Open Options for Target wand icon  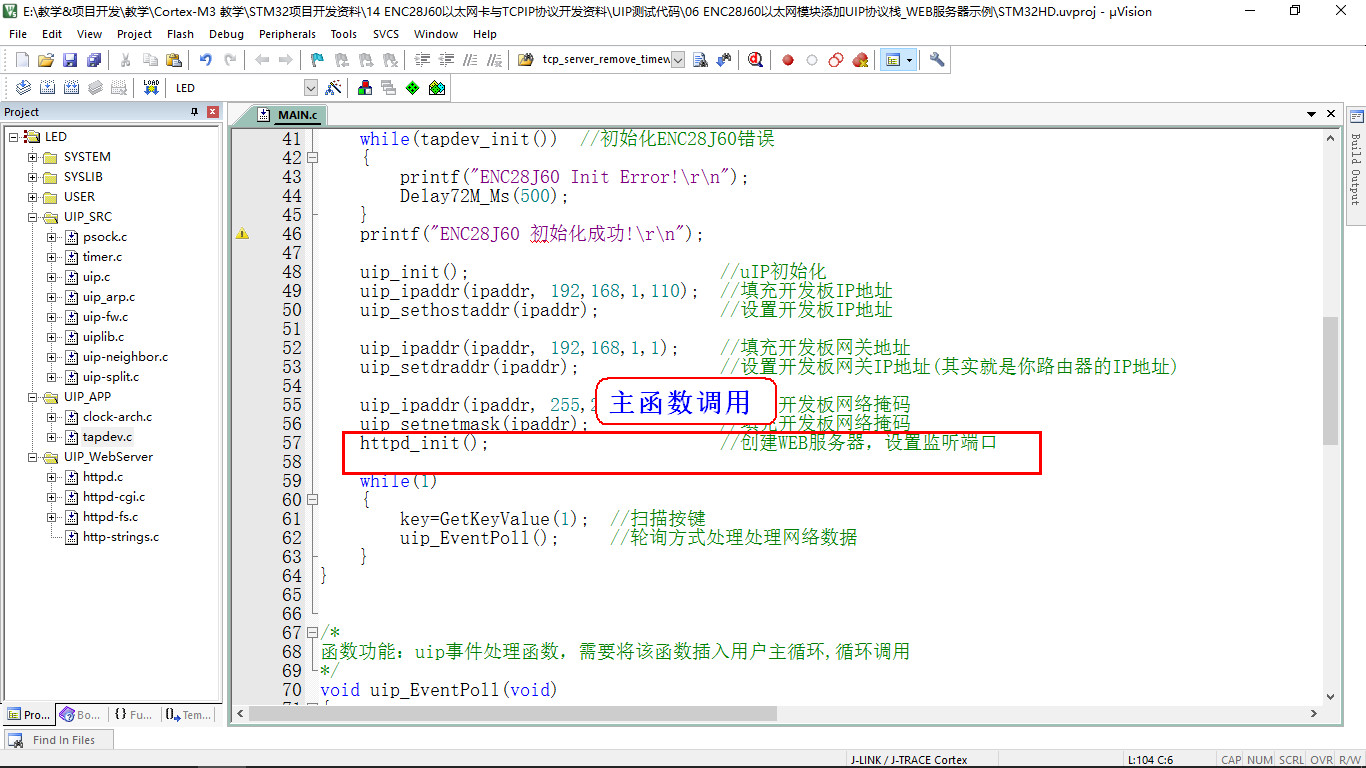tap(334, 88)
